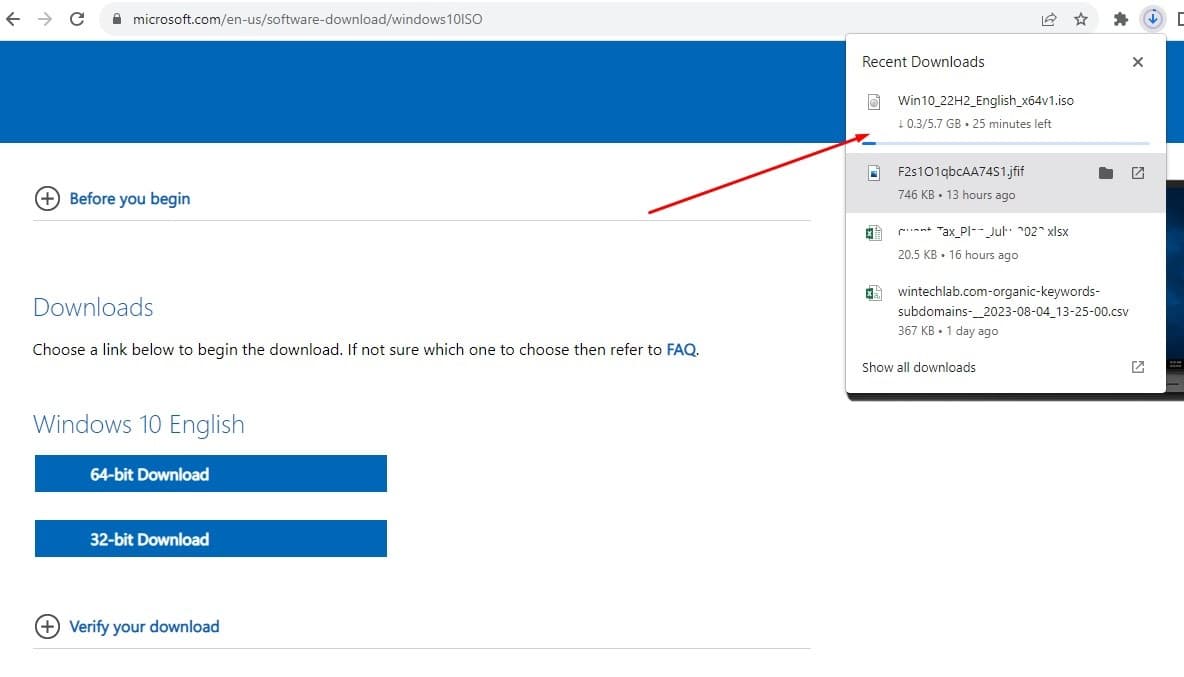Image resolution: width=1184 pixels, height=677 pixels.
Task: Click the Excel icon beside the csv download
Action: (873, 292)
